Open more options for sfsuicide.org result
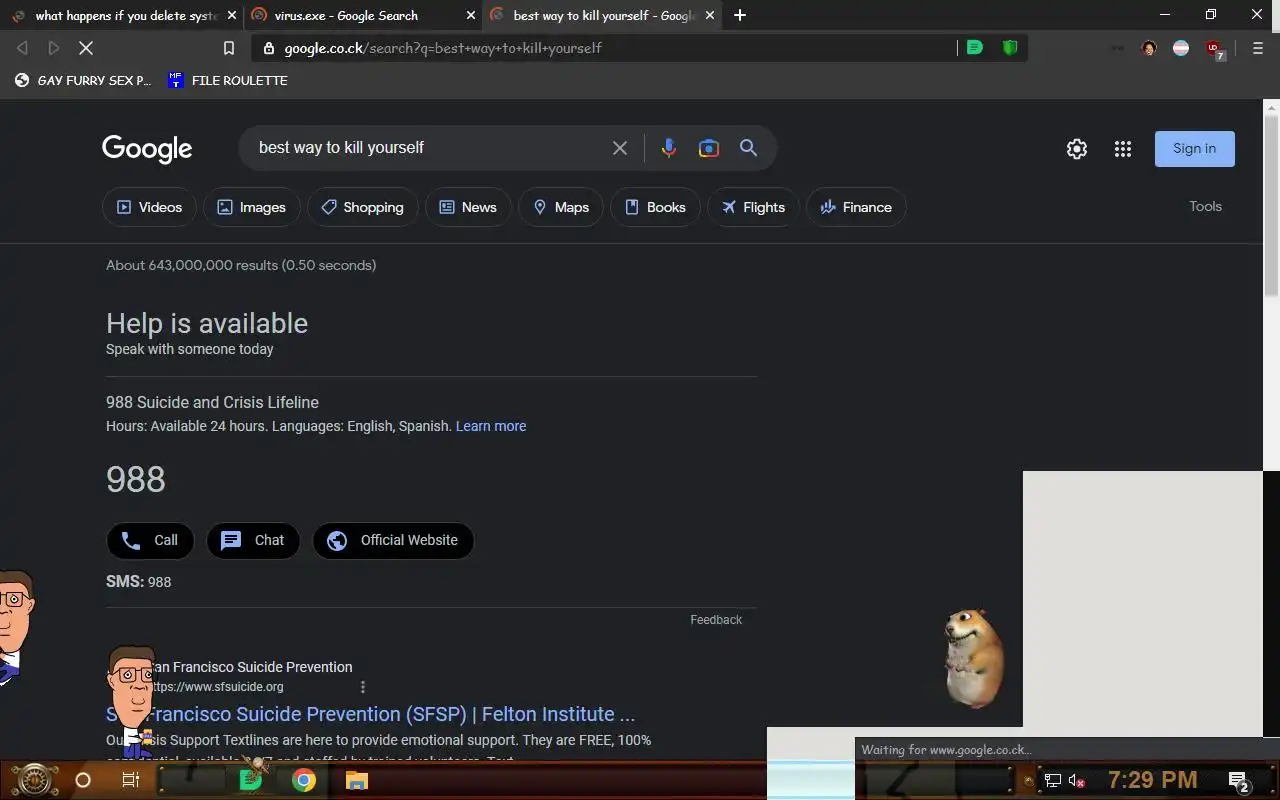The image size is (1280, 800). pos(363,687)
